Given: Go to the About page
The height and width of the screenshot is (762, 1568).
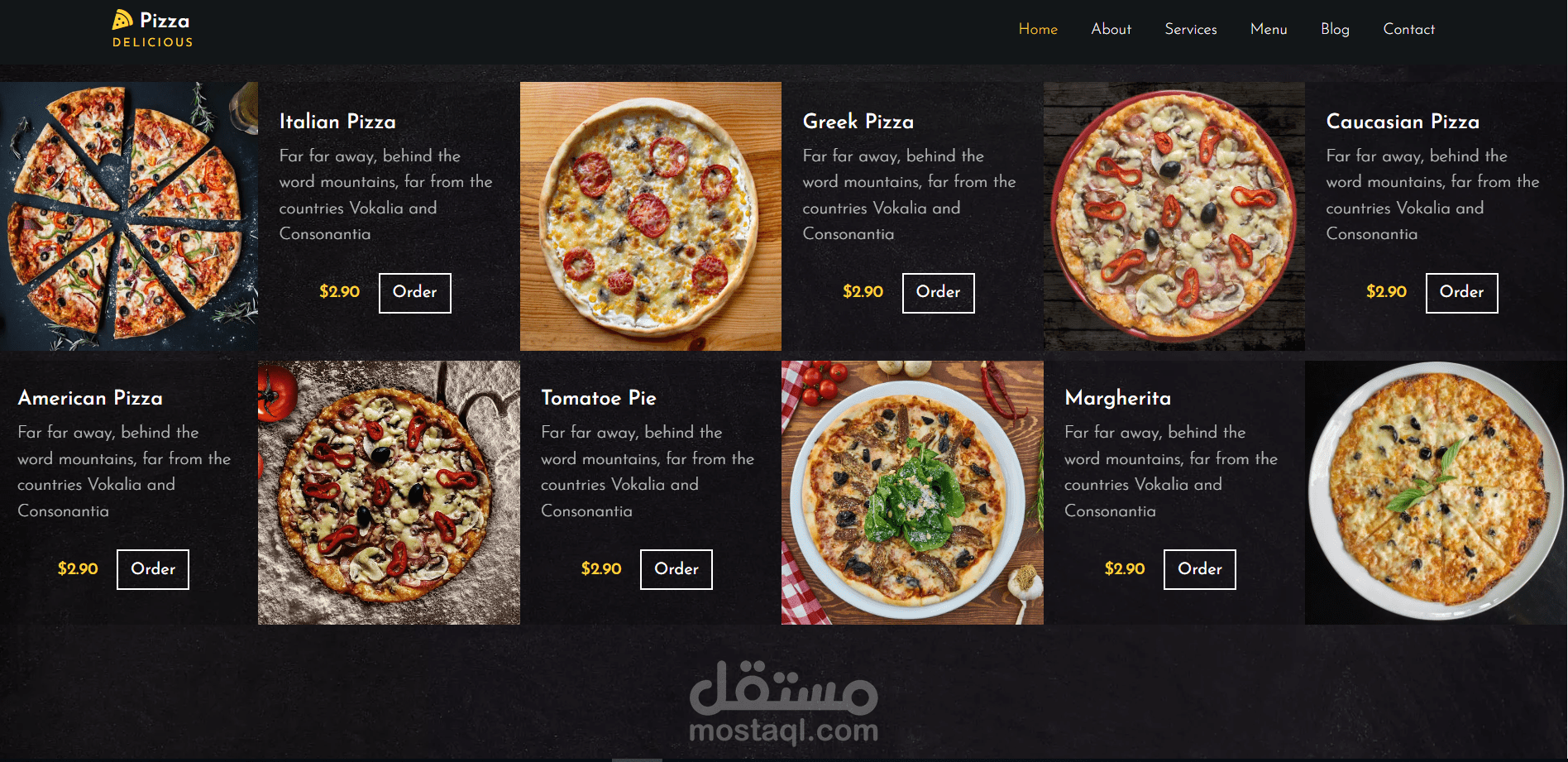Looking at the screenshot, I should 1111,29.
